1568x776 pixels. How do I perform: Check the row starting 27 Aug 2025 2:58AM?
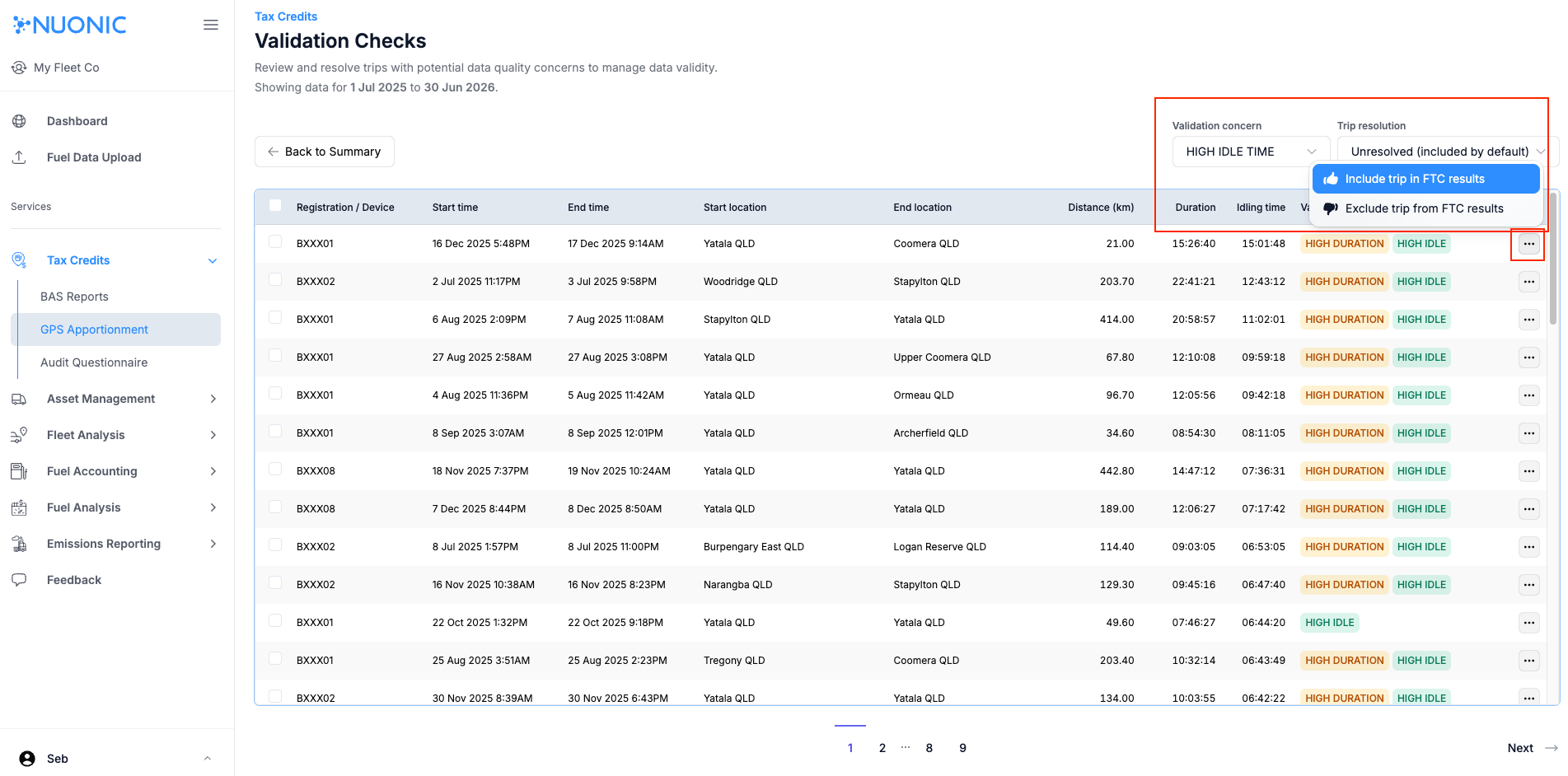[x=275, y=355]
